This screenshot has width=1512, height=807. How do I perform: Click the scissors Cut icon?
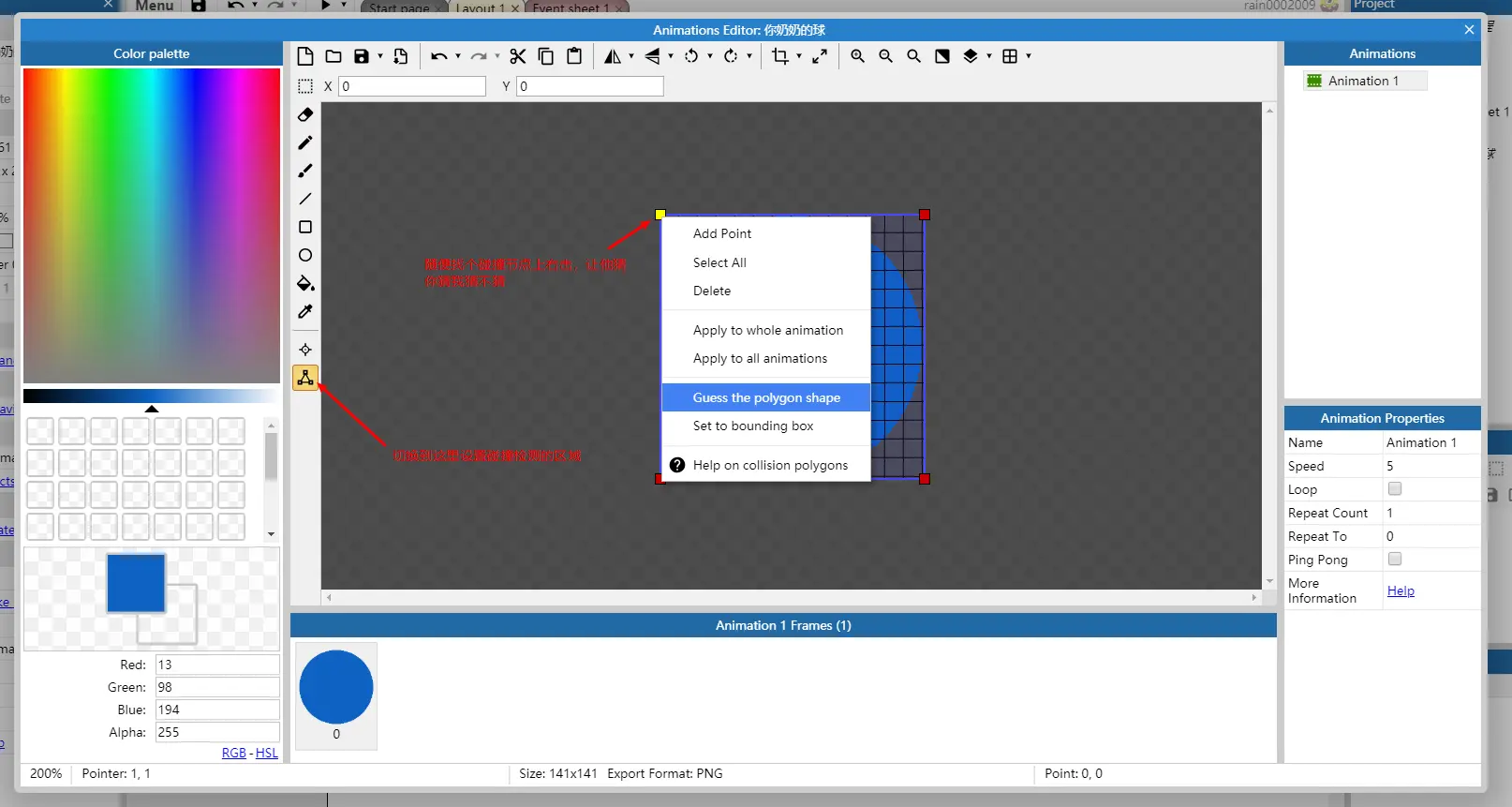tap(518, 56)
